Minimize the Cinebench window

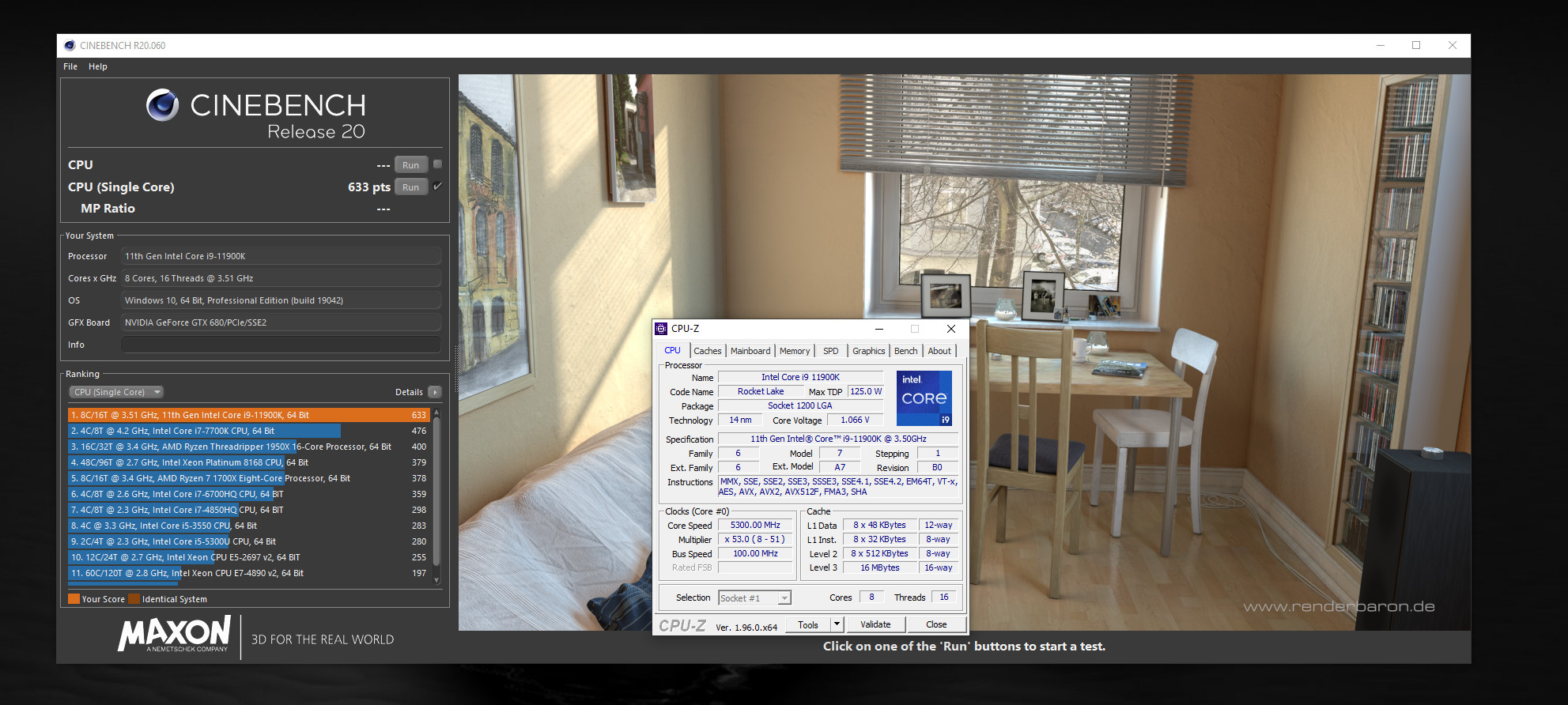pos(1381,45)
